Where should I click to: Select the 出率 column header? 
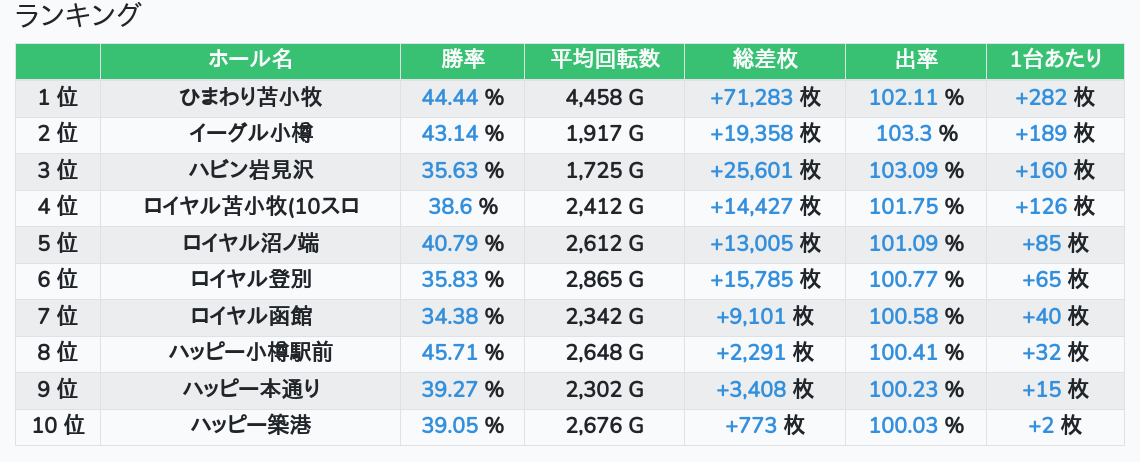[x=915, y=60]
